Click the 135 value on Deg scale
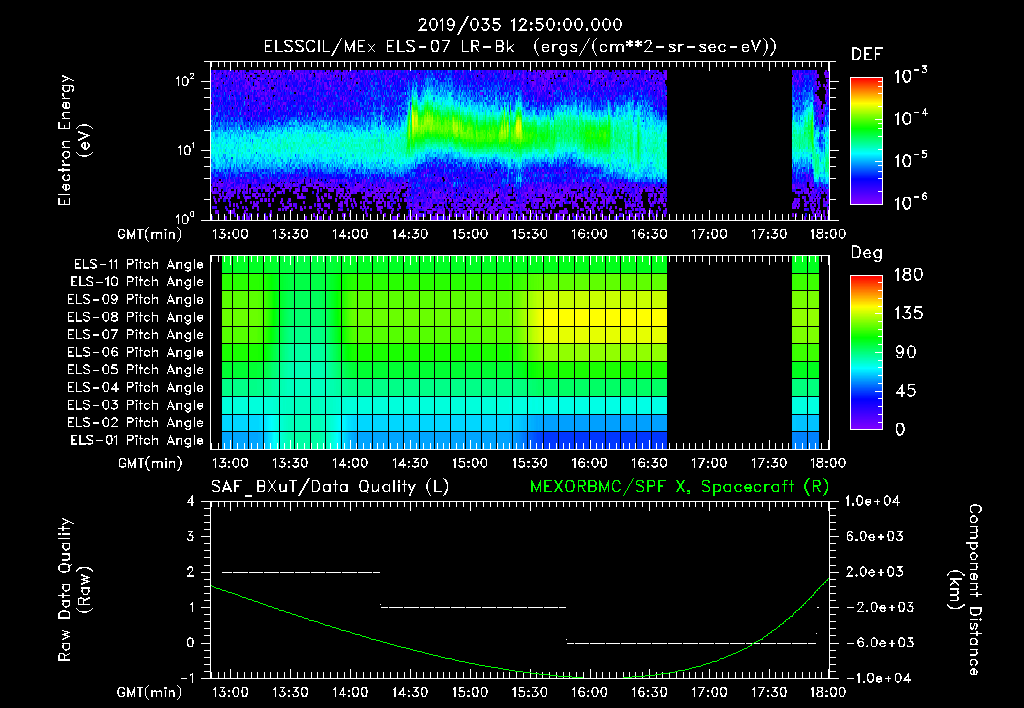Screen dimensions: 1024x708 tap(908, 313)
